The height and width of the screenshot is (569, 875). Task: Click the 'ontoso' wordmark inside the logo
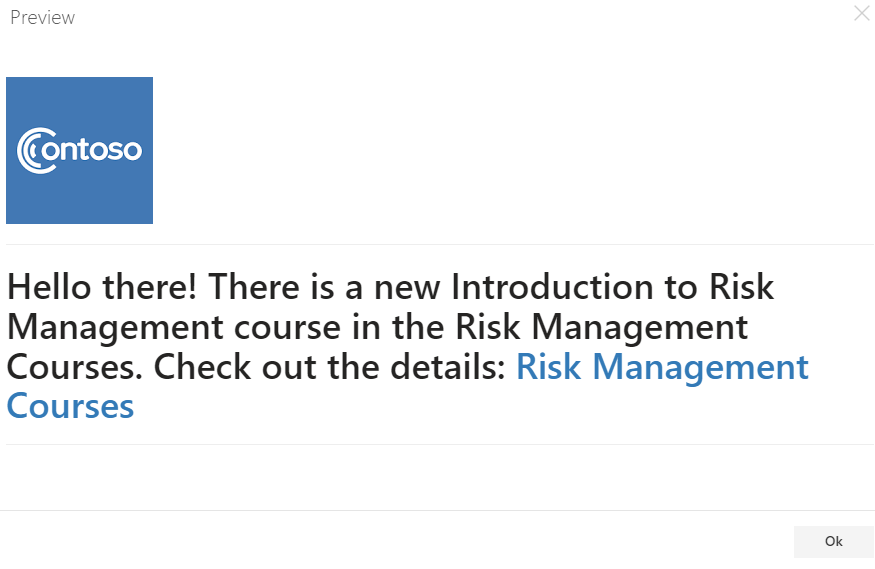tap(92, 150)
